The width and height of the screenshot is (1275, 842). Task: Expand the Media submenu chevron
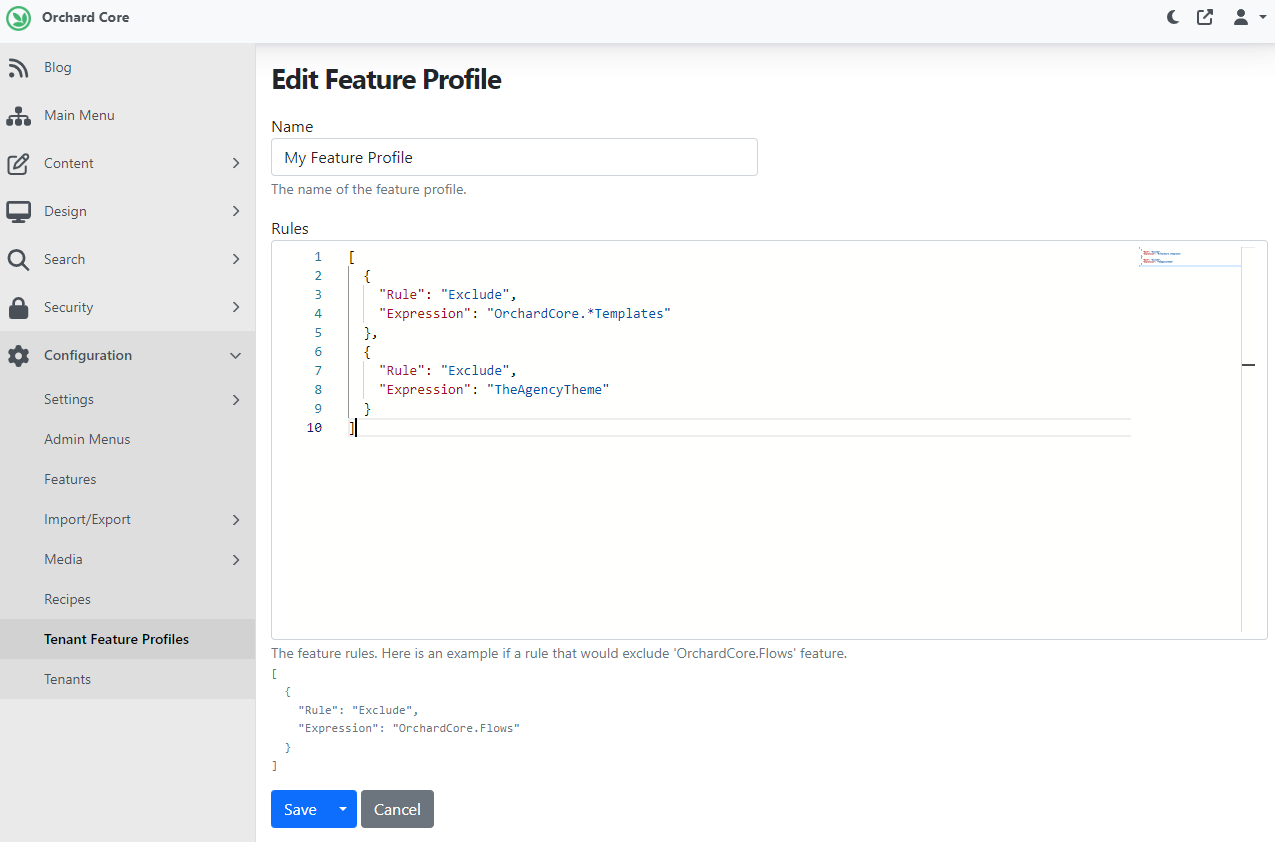[x=236, y=559]
